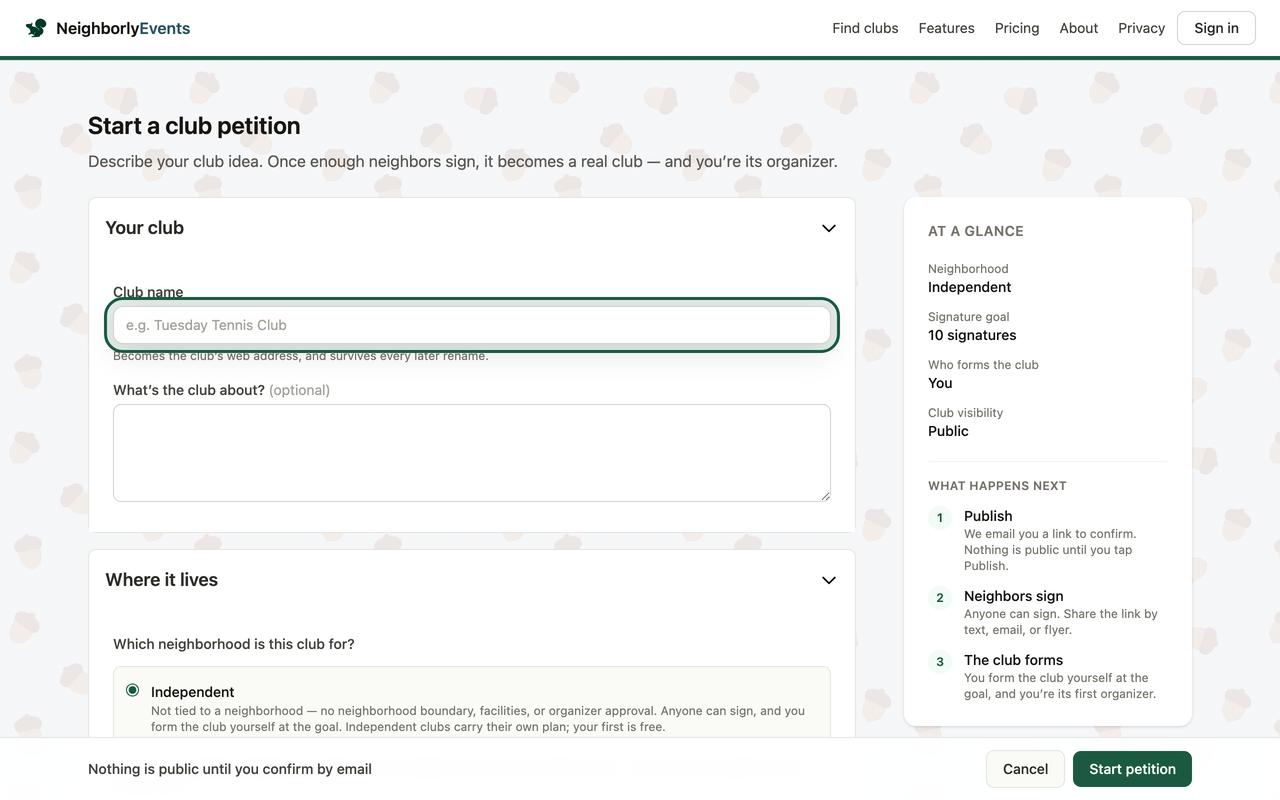Screen dimensions: 1280x800
Task: Select the Independent neighborhood radio button
Action: [x=133, y=691]
